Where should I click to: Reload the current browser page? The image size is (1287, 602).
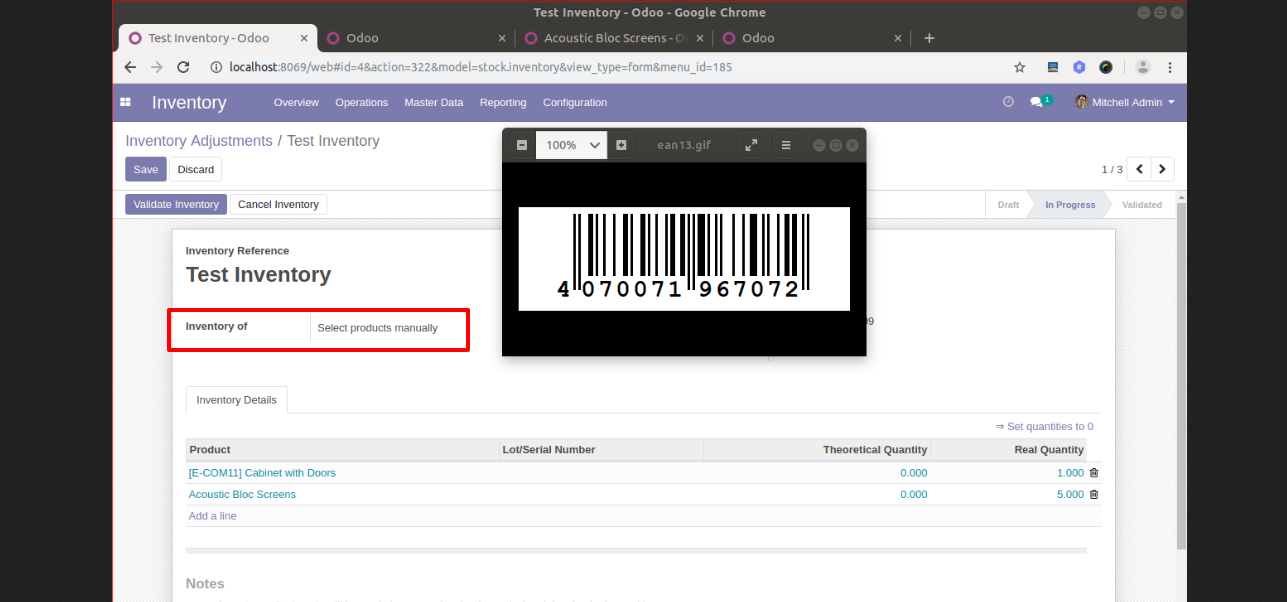pyautogui.click(x=183, y=67)
